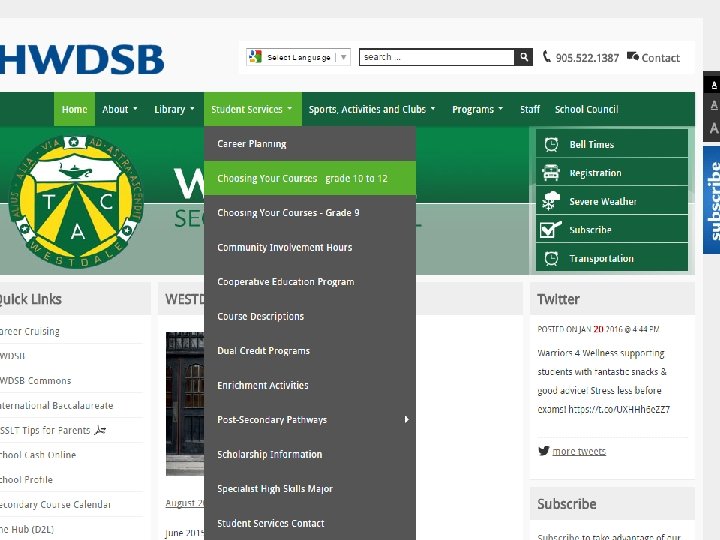Image resolution: width=720 pixels, height=540 pixels.
Task: Click the largest A font size button
Action: (714, 128)
